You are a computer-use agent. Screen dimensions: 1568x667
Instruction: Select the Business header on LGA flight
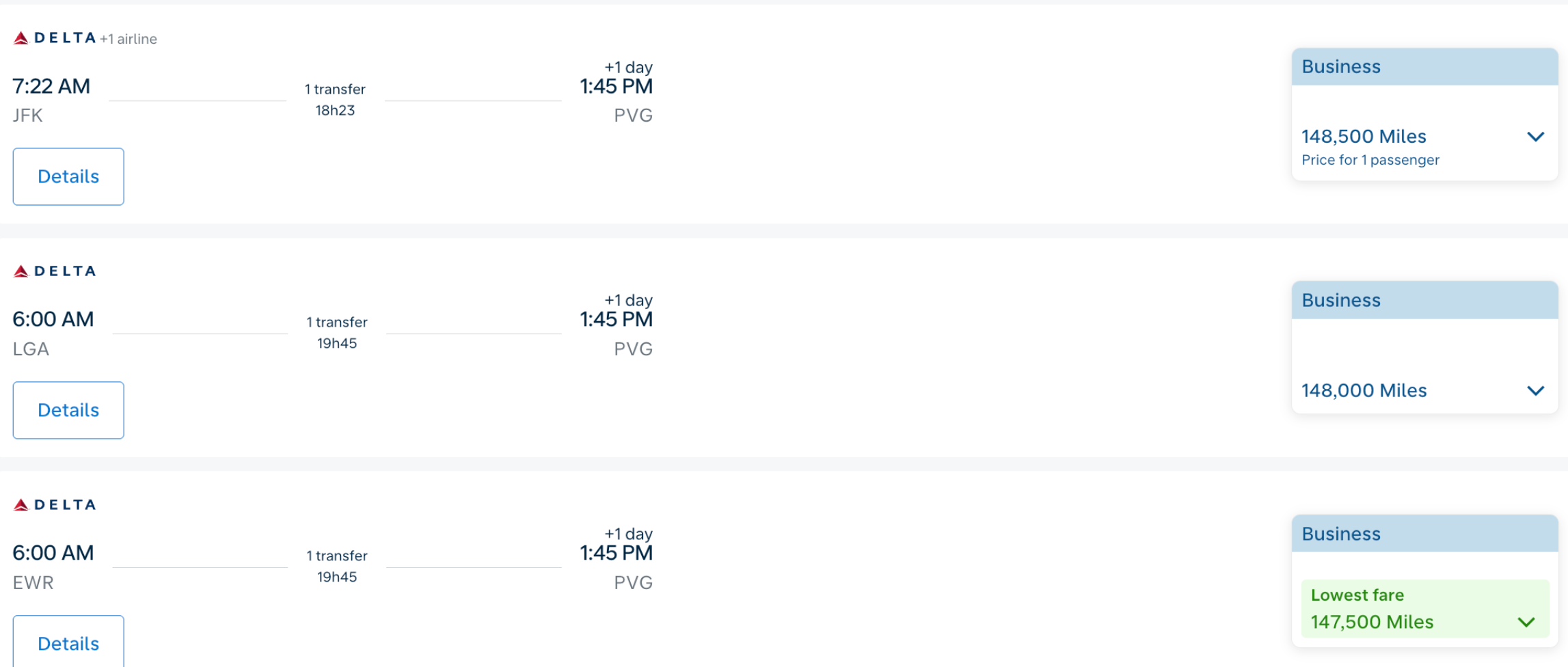[1424, 301]
